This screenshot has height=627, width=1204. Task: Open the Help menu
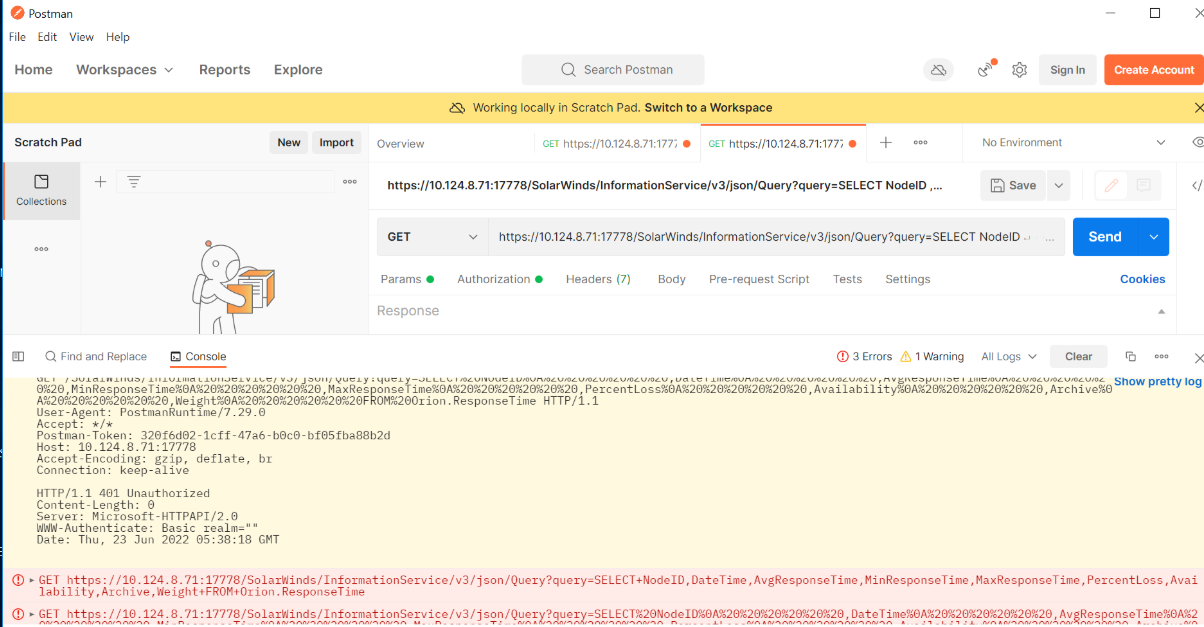click(118, 37)
